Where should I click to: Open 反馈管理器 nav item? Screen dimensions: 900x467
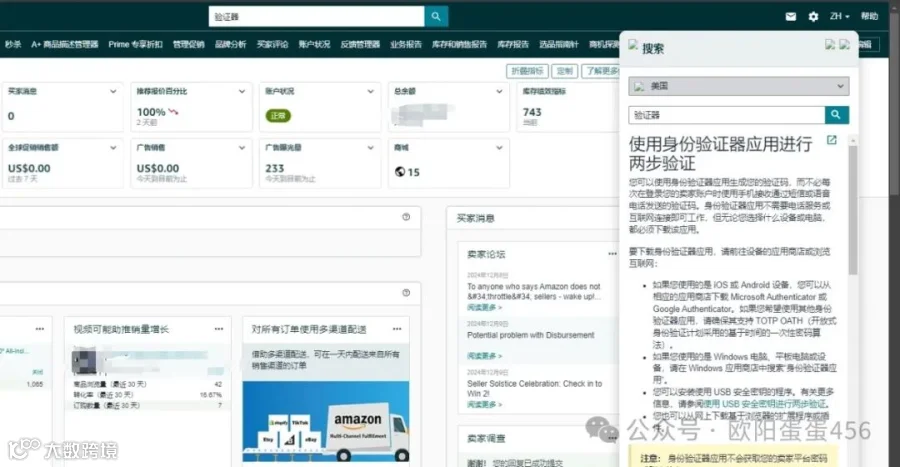(360, 44)
